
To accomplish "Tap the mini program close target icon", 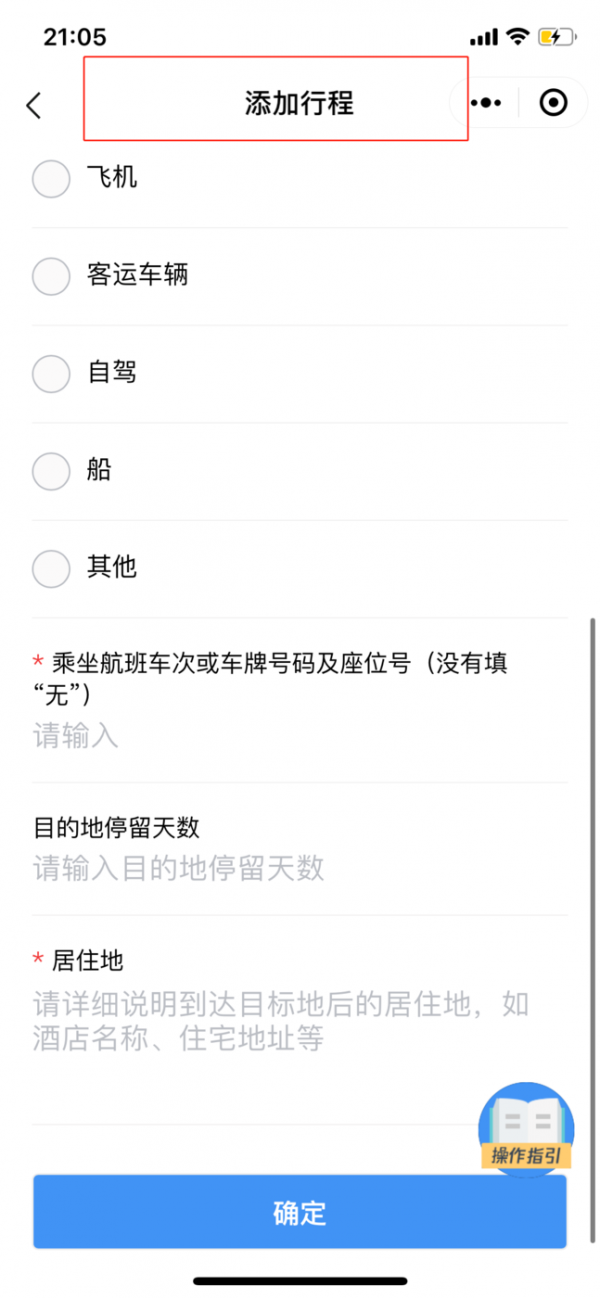I will click(553, 103).
